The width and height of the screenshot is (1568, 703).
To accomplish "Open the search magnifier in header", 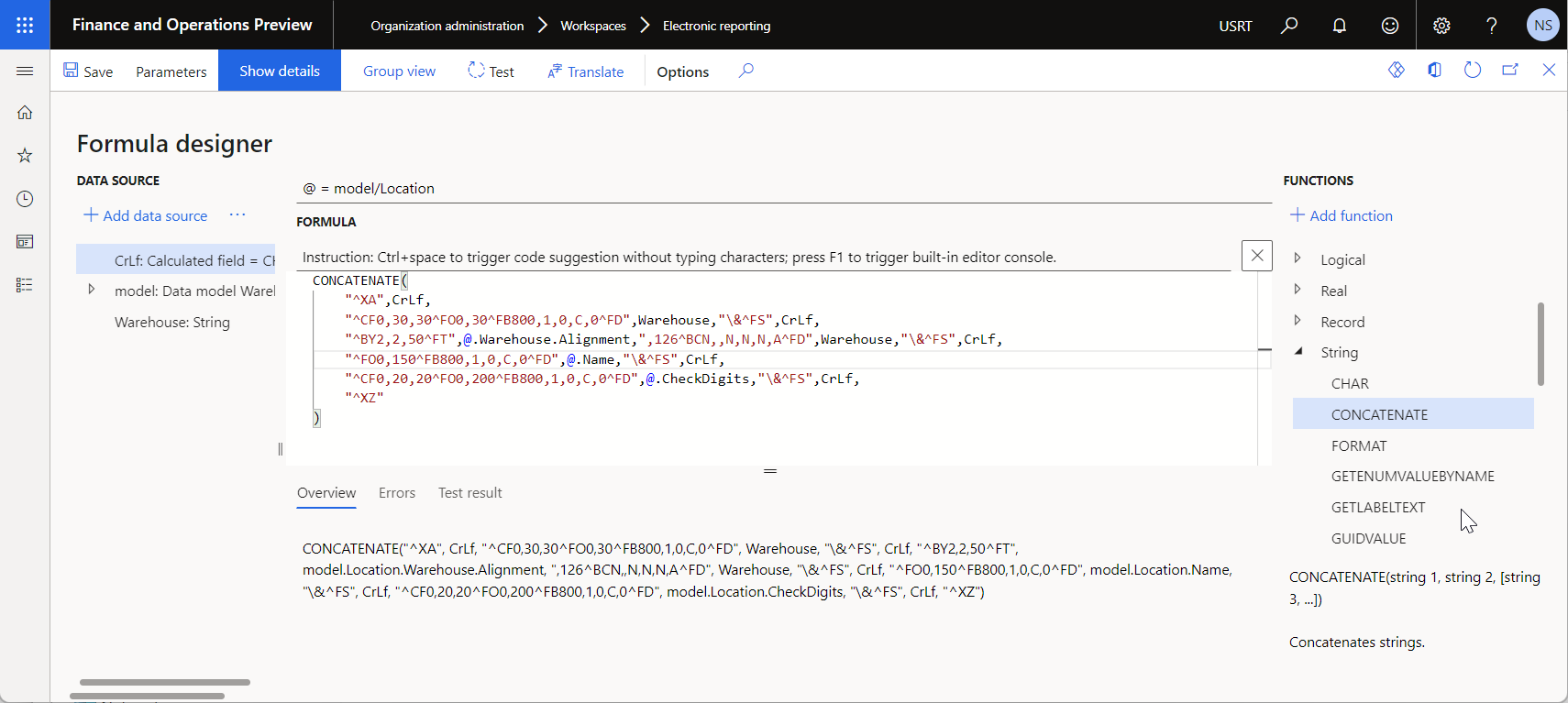I will coord(1289,25).
